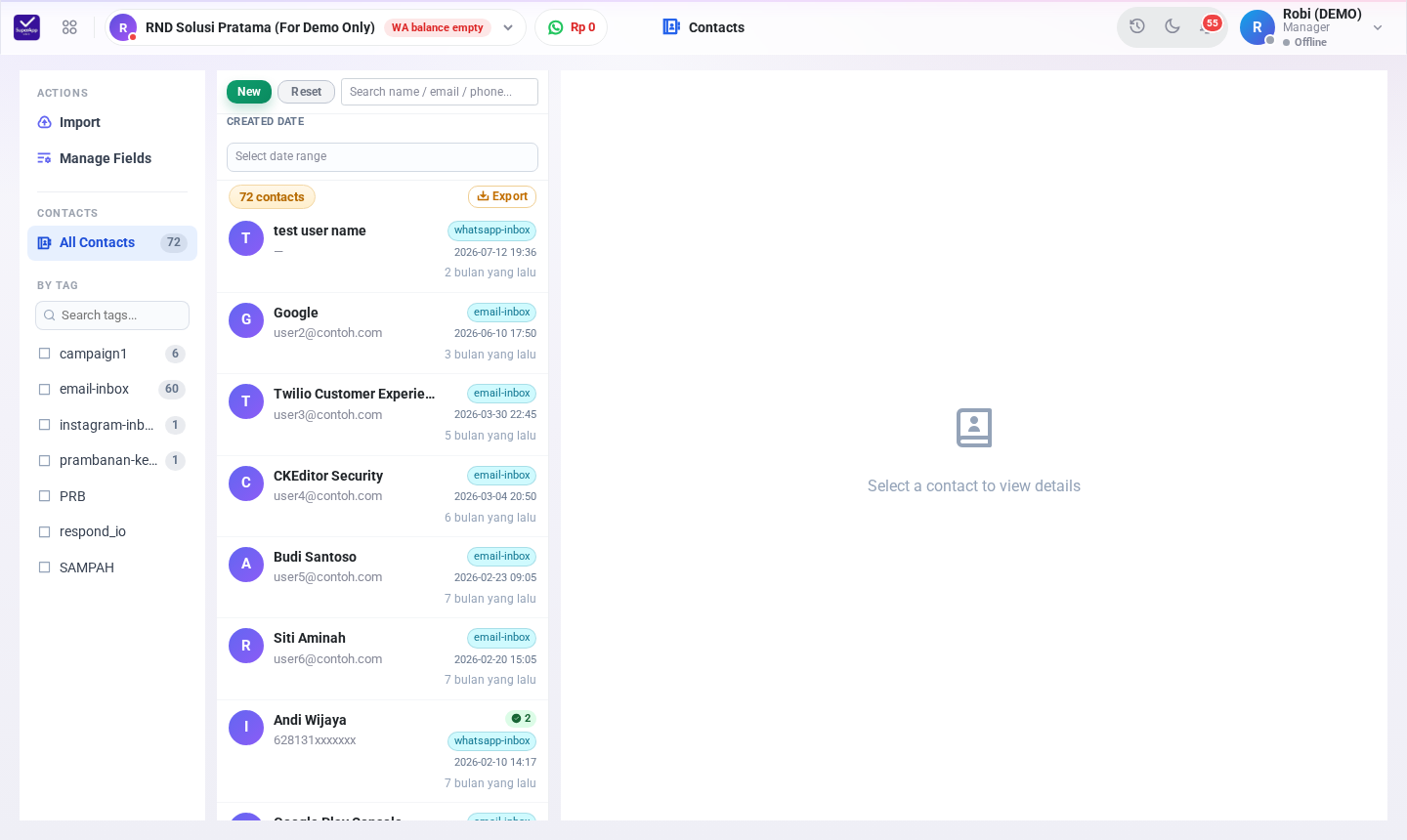
Task: Open the history clock icon
Action: [1137, 26]
